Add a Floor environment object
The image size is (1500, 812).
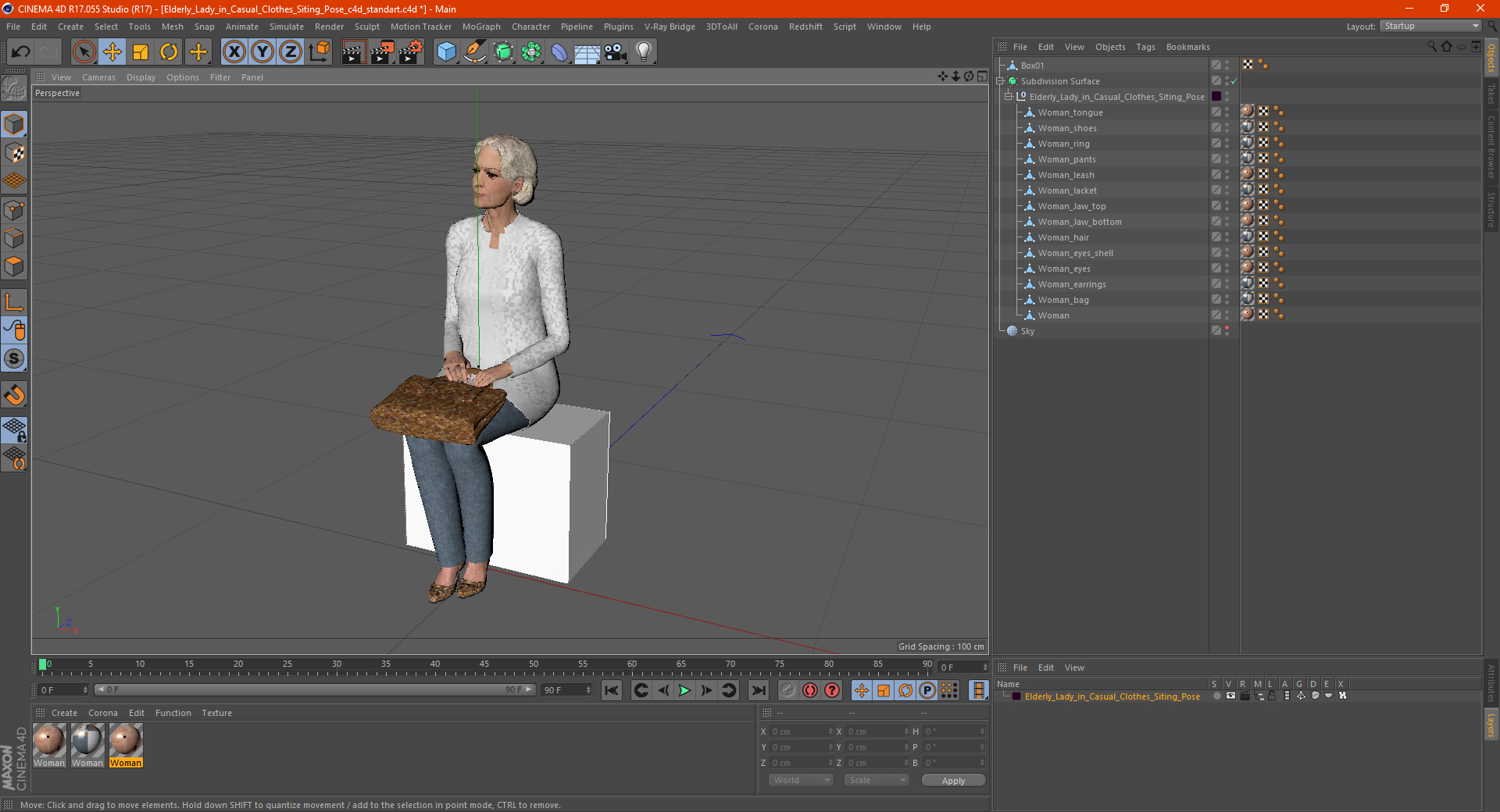tap(587, 52)
